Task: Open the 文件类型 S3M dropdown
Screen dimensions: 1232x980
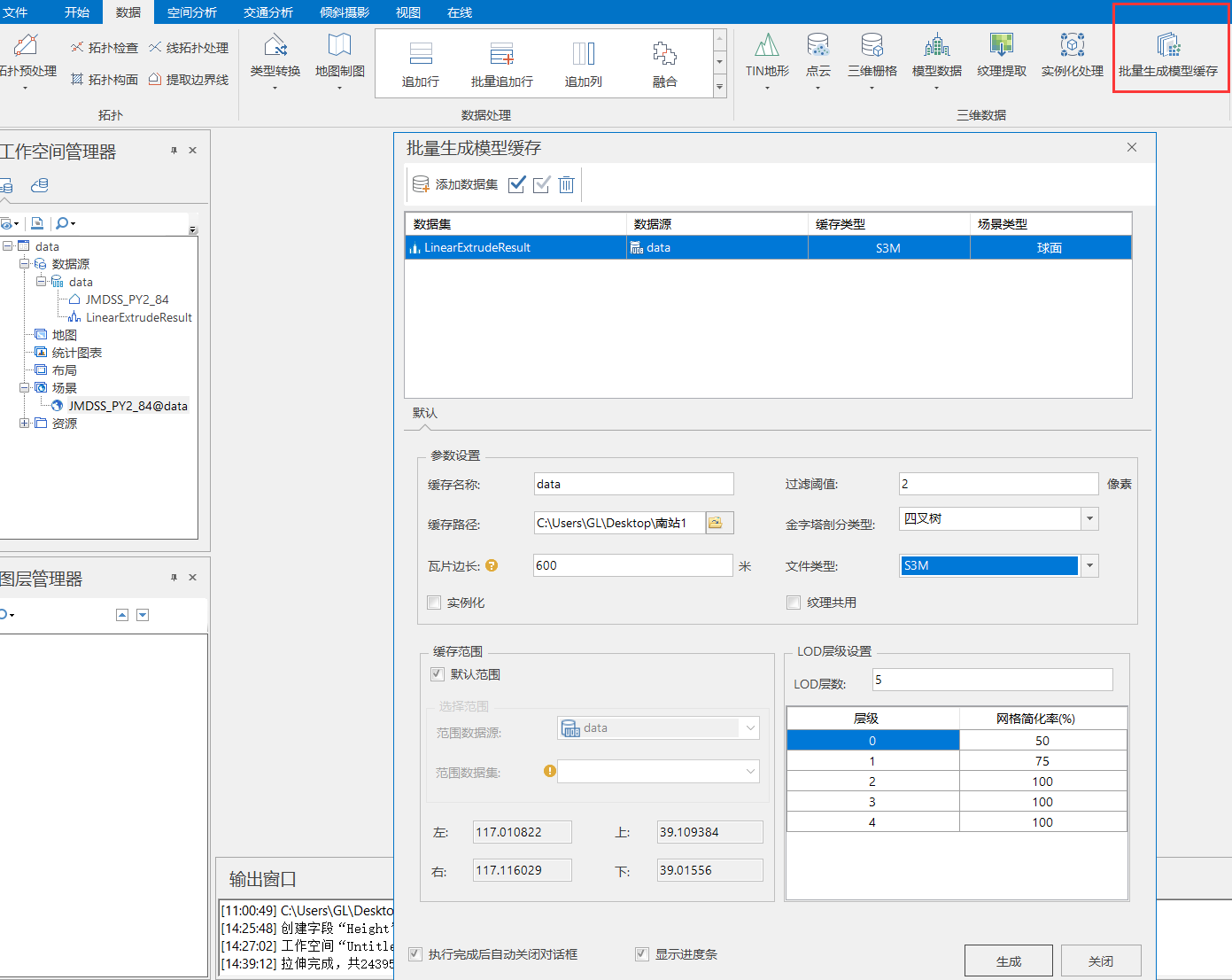Action: [x=1089, y=565]
